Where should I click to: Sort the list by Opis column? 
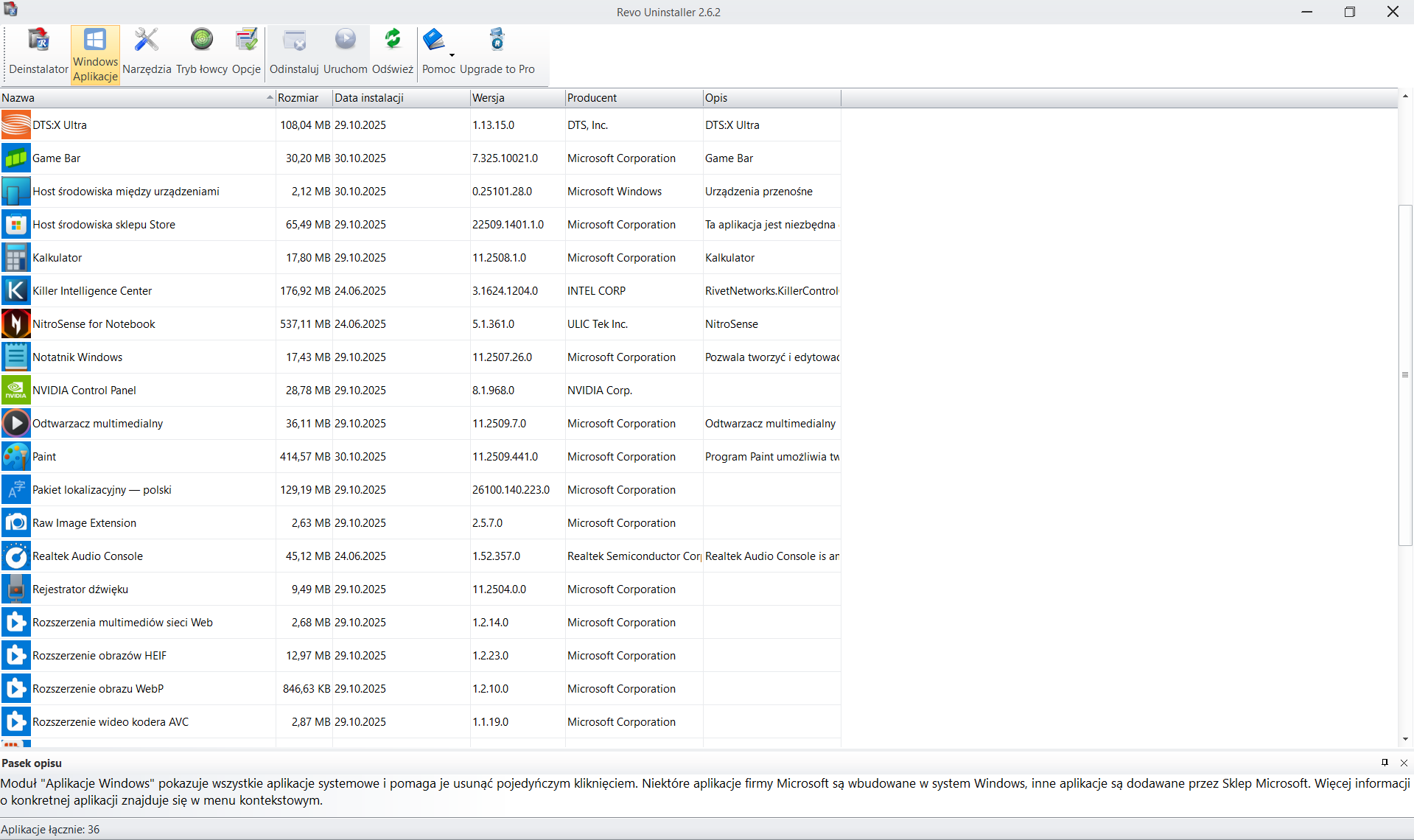[772, 98]
